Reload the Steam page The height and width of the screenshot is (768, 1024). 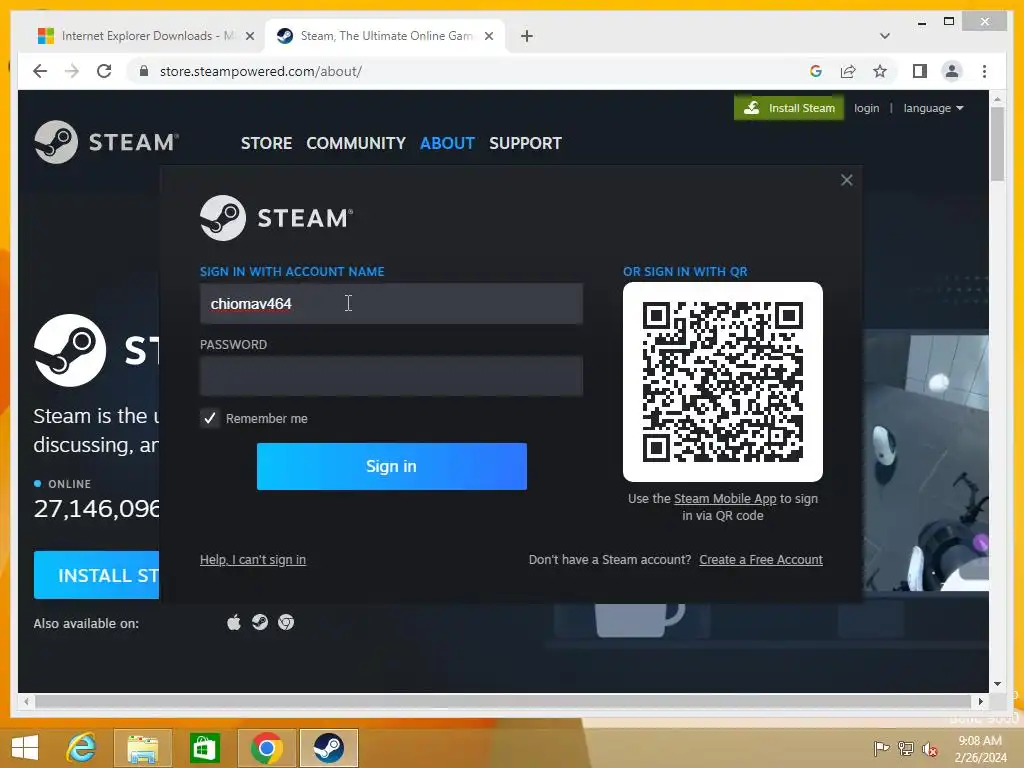point(104,71)
